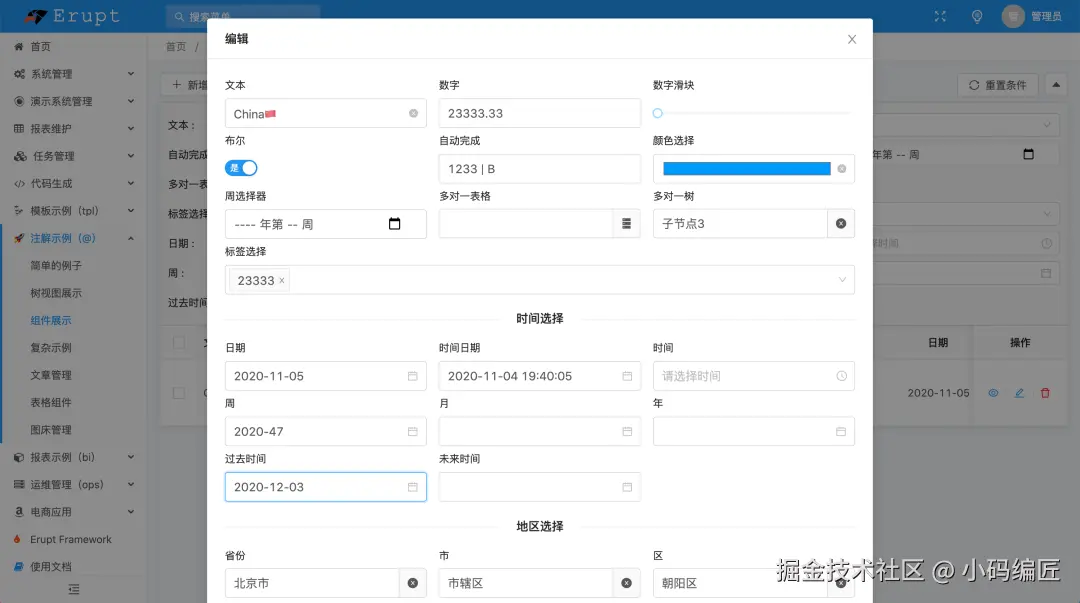
Task: Close the 编辑 dialog
Action: (x=852, y=39)
